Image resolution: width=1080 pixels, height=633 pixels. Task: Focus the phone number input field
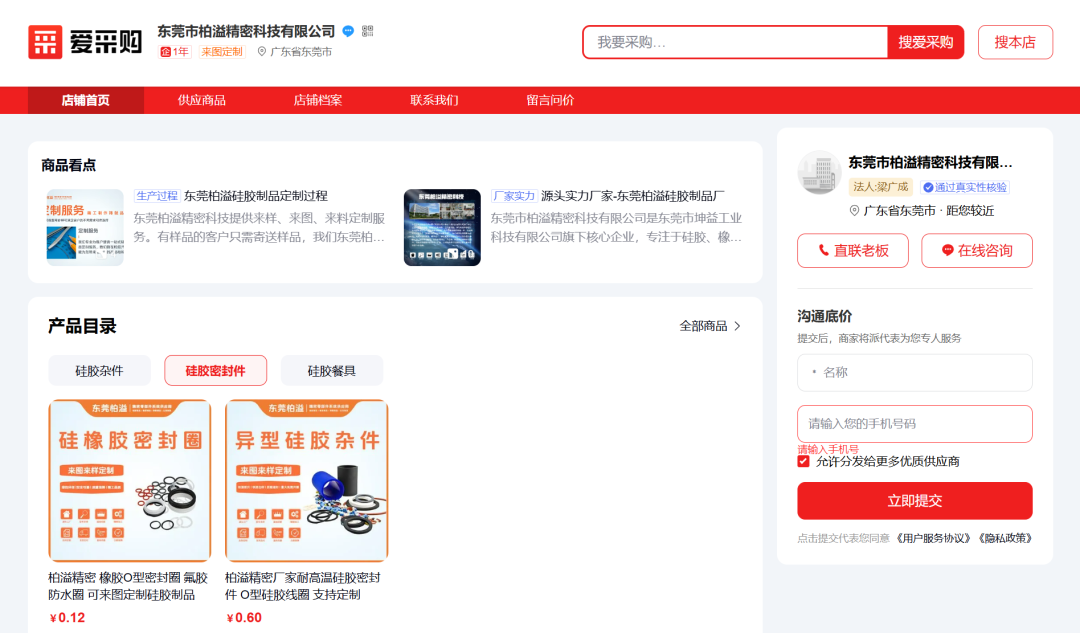915,424
